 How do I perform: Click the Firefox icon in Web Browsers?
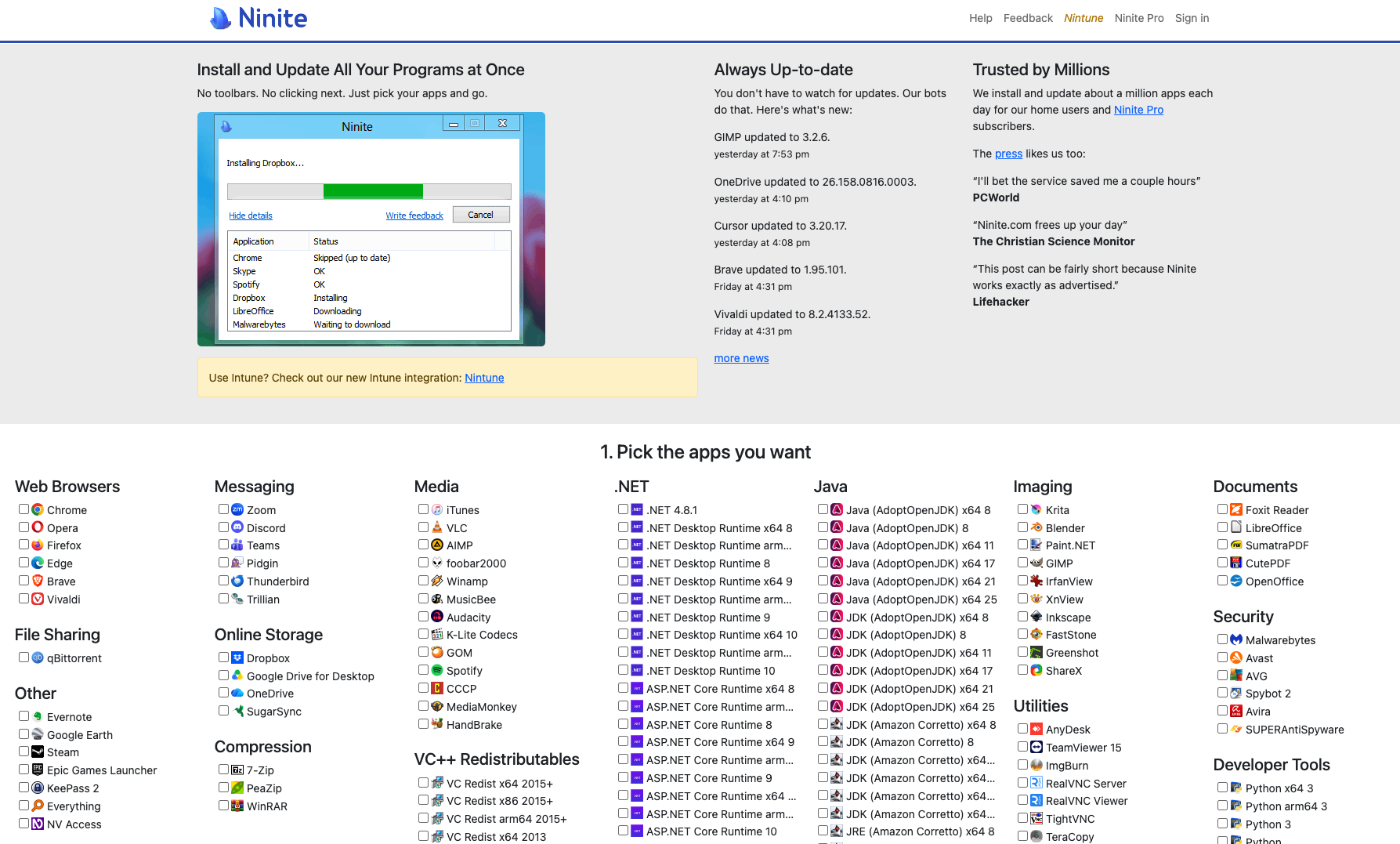coord(38,545)
